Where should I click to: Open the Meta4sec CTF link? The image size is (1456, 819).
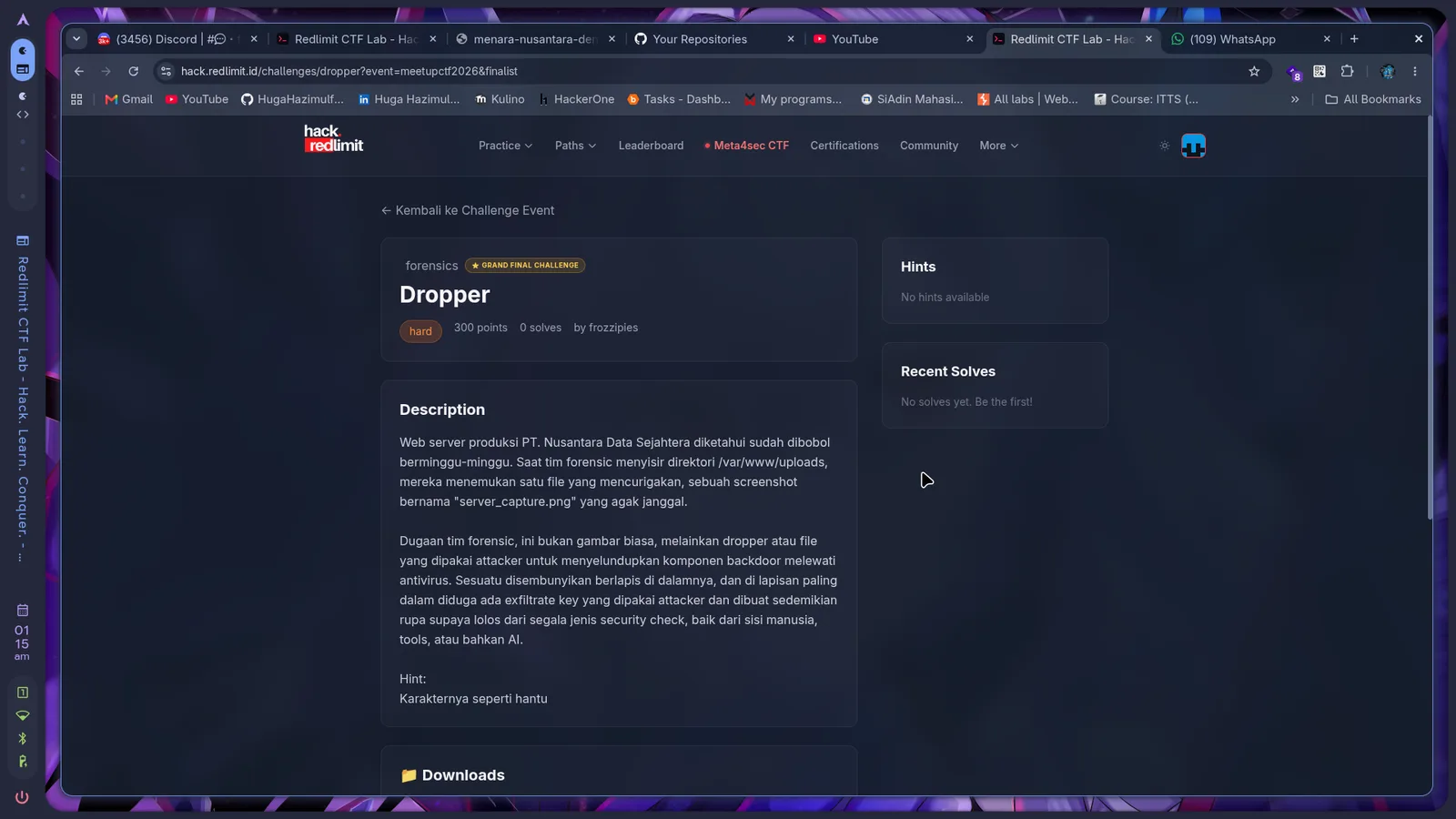pos(746,146)
